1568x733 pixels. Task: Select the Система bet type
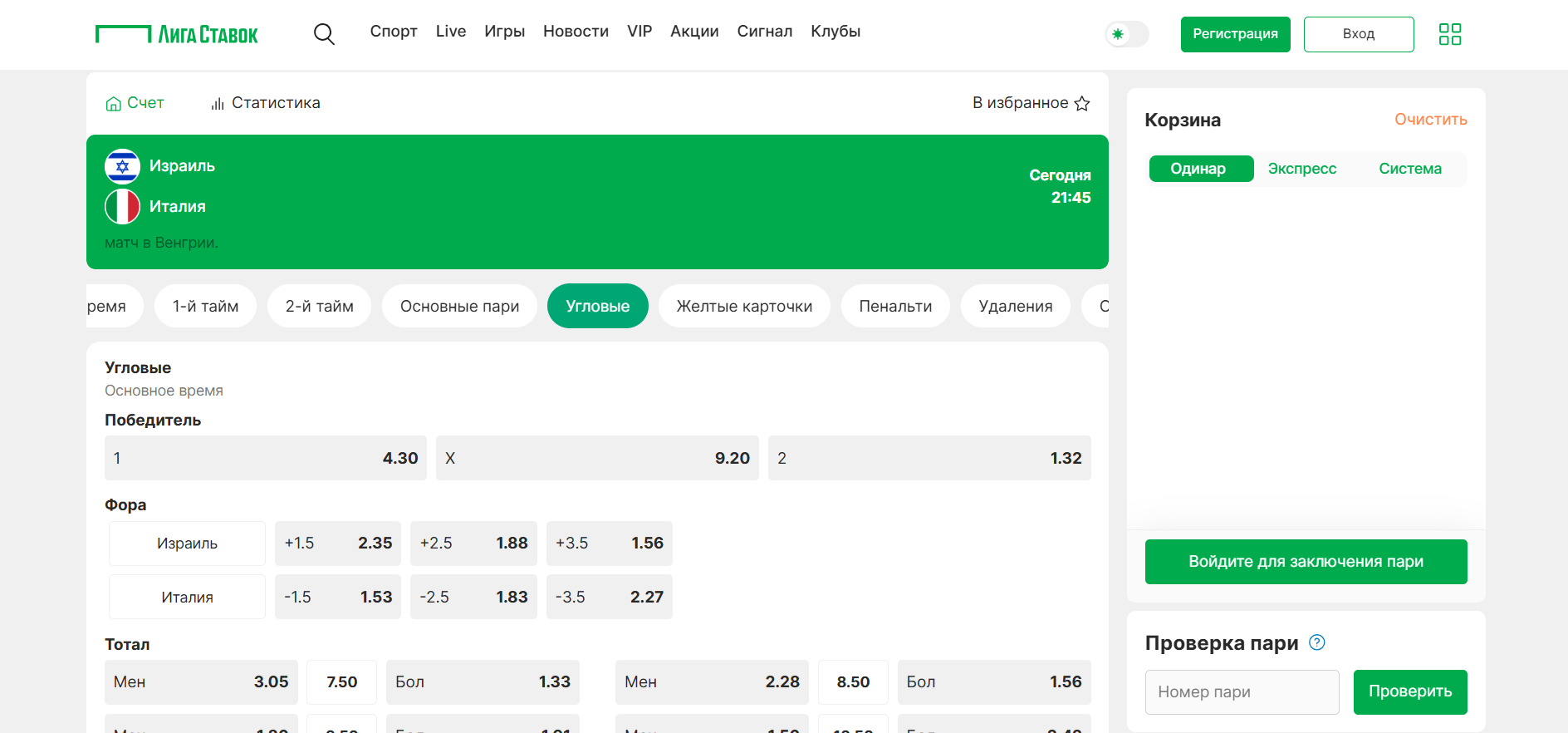tap(1409, 169)
